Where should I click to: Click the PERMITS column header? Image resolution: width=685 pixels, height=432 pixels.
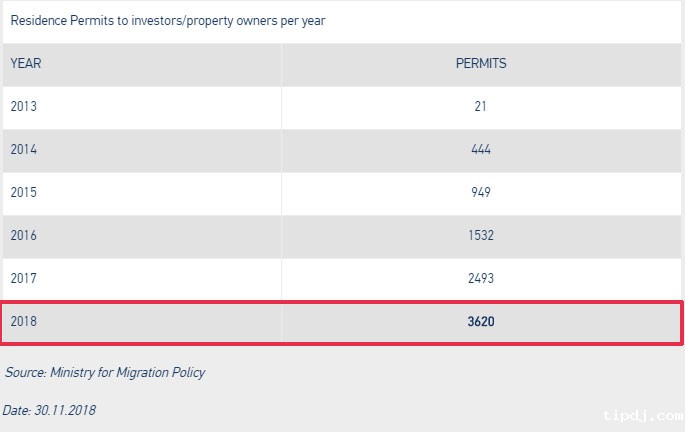[481, 64]
